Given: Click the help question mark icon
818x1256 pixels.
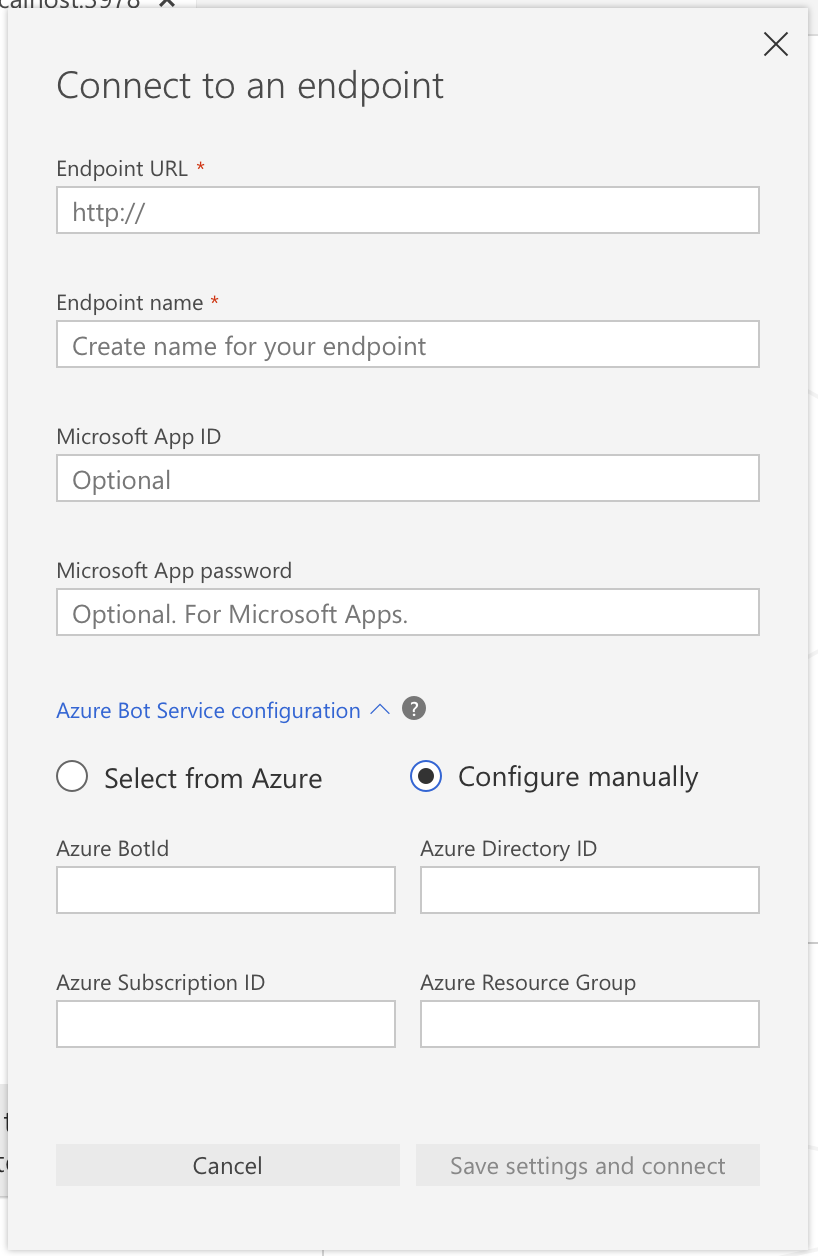Looking at the screenshot, I should pyautogui.click(x=414, y=709).
